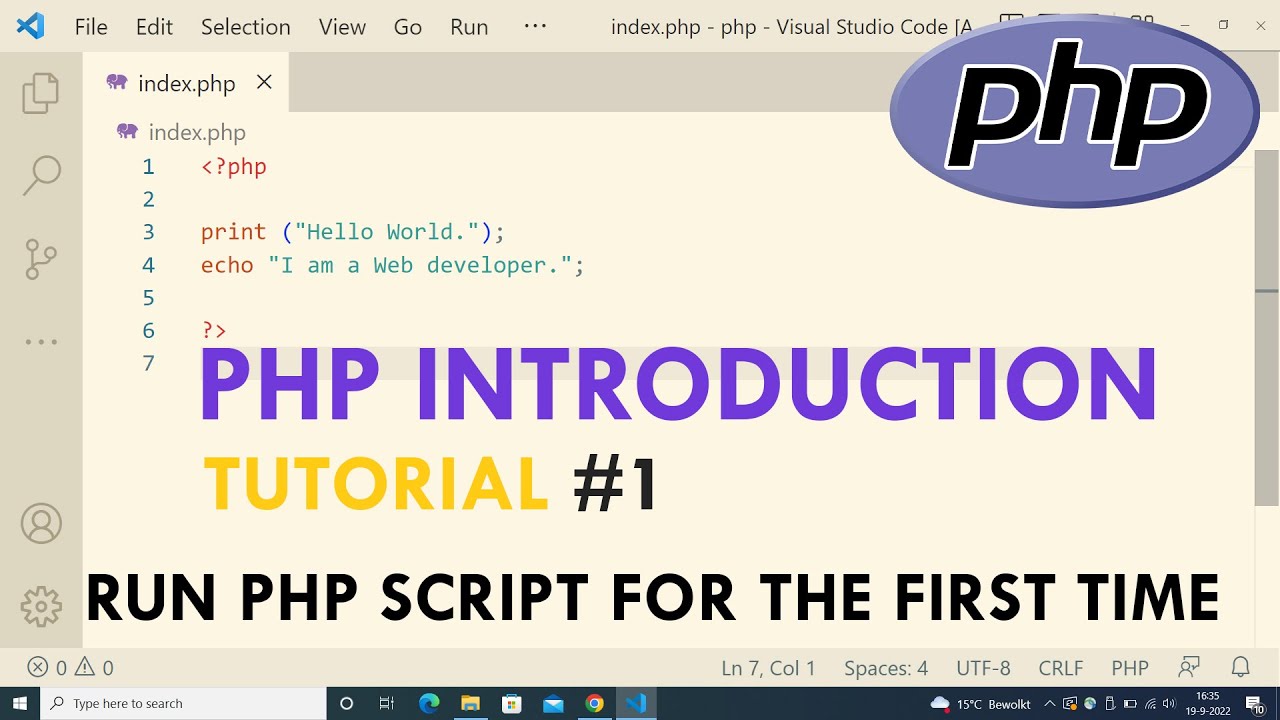Click the echo "I am a Web developer." line
The height and width of the screenshot is (720, 1280).
tap(392, 265)
